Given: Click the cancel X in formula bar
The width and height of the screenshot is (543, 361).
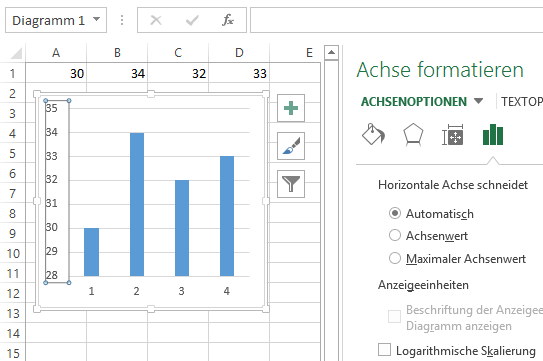Looking at the screenshot, I should tap(156, 20).
